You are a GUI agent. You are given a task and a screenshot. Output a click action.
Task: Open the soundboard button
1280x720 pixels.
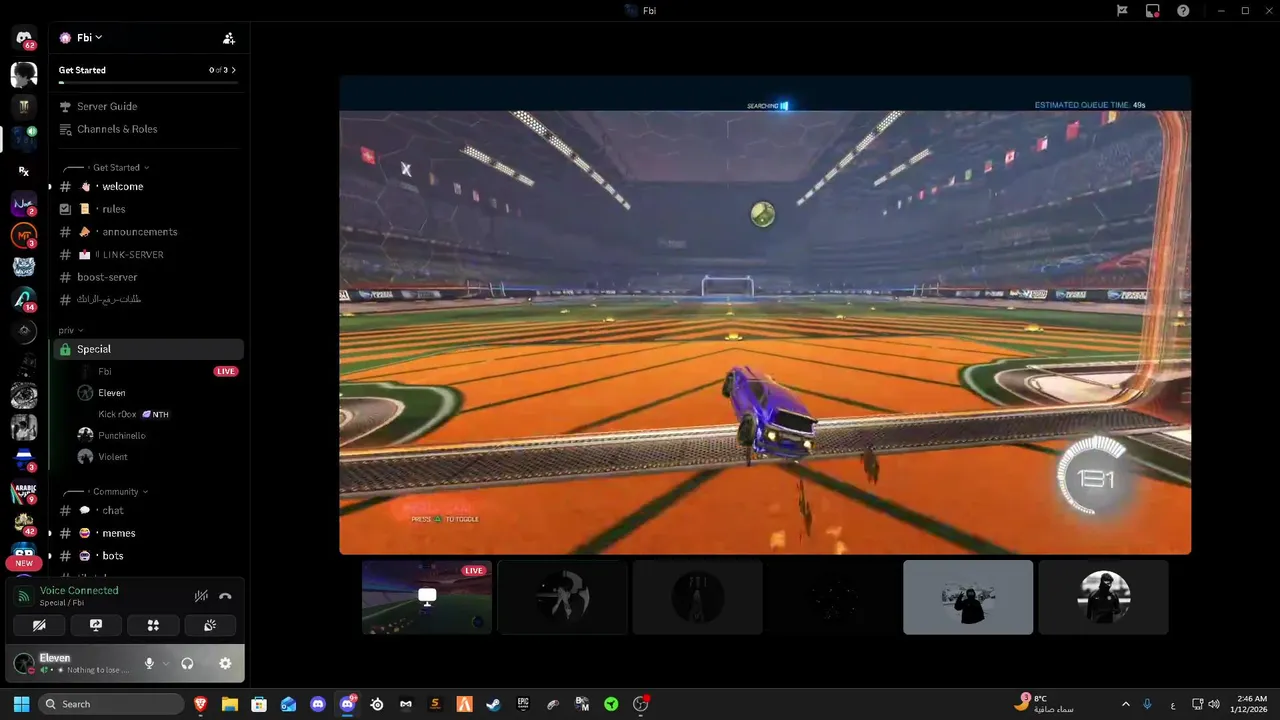tap(210, 625)
